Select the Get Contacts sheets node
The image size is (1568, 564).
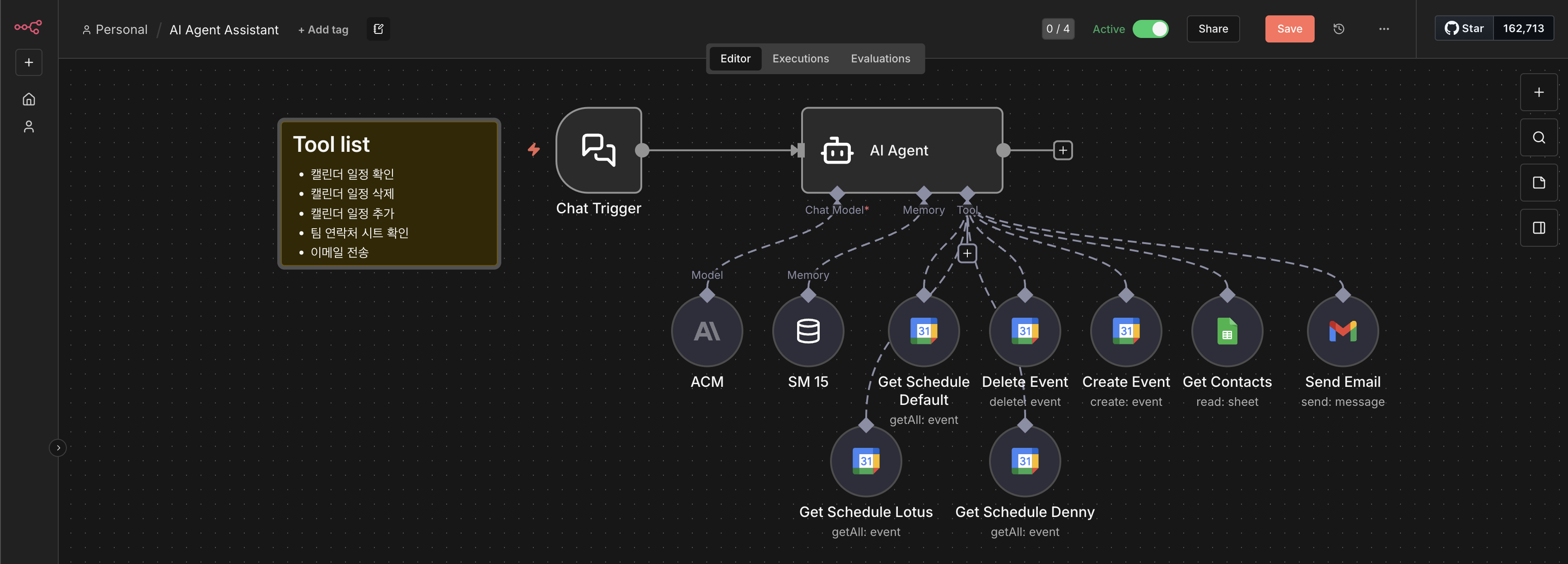(1227, 331)
